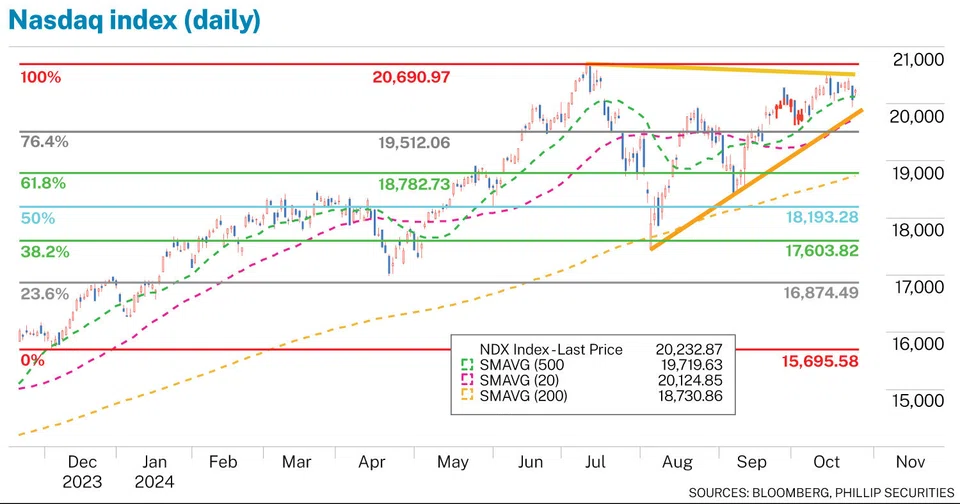Click the Aug month on time axis
960x504 pixels.
[x=677, y=463]
